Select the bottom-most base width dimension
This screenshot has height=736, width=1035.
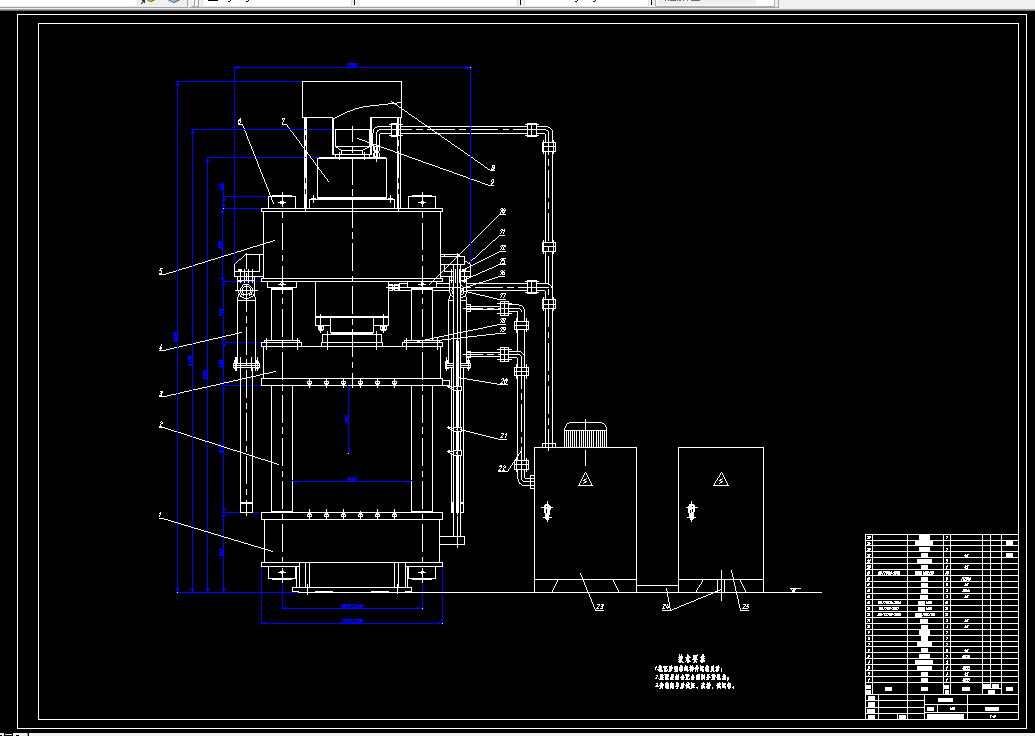coord(352,622)
